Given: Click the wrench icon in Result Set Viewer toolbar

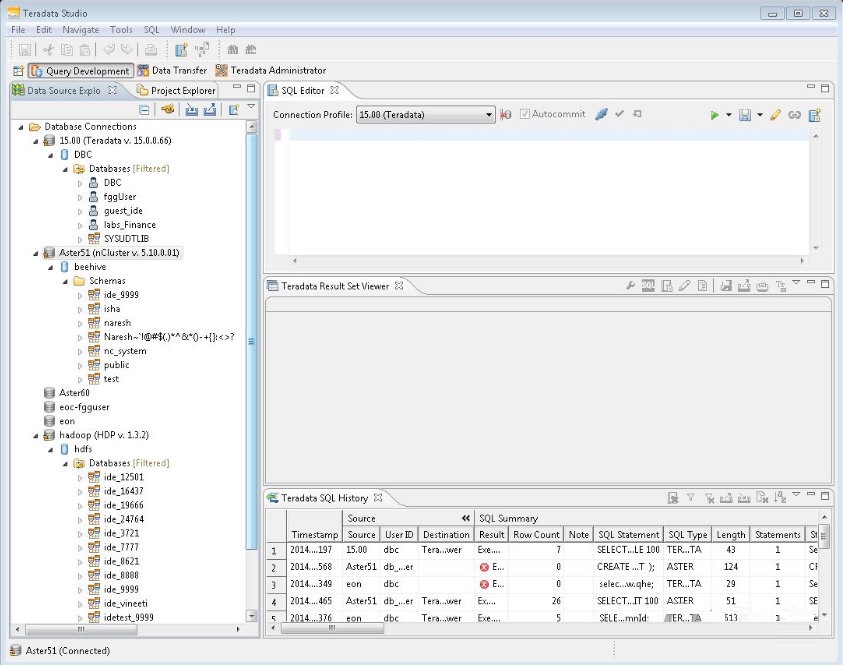Looking at the screenshot, I should (x=632, y=285).
